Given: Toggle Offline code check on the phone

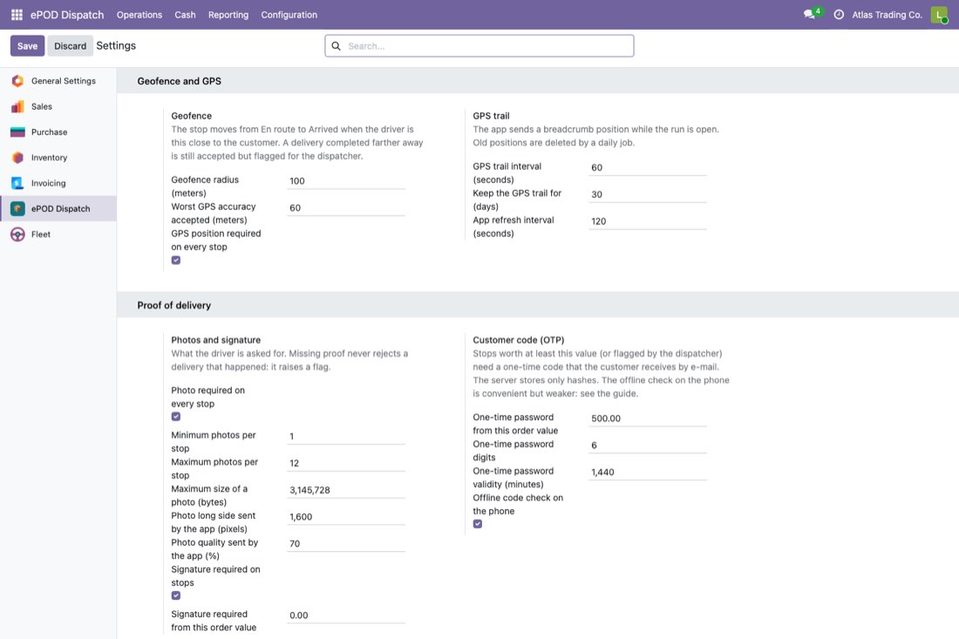Looking at the screenshot, I should point(478,524).
